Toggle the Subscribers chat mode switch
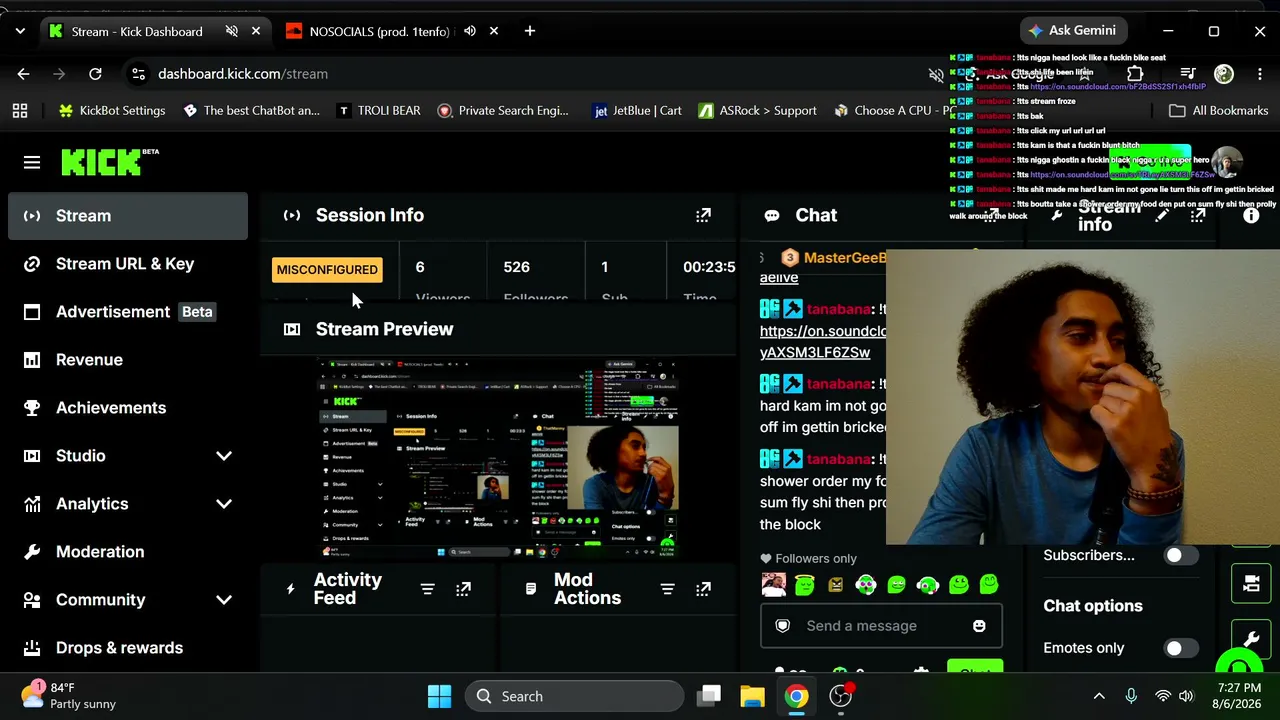This screenshot has height=720, width=1280. click(x=1180, y=556)
